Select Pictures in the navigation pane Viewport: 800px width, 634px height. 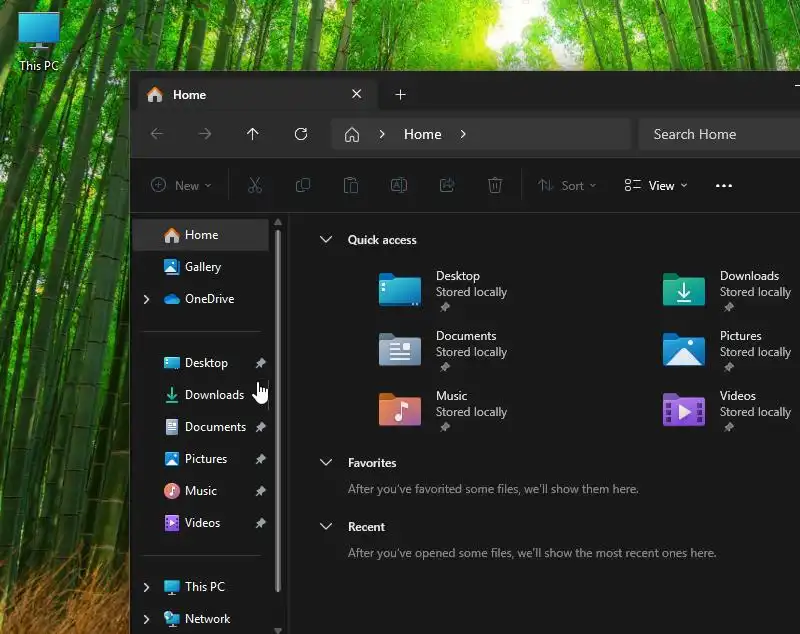[x=202, y=459]
